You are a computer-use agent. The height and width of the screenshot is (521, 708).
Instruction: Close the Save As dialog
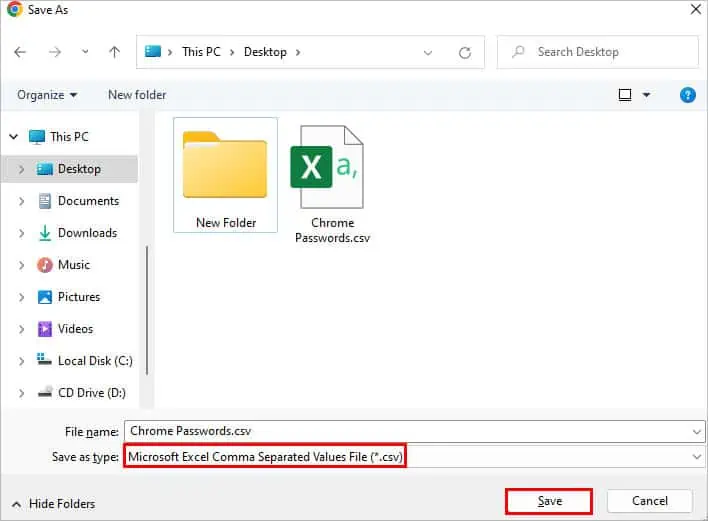point(695,9)
